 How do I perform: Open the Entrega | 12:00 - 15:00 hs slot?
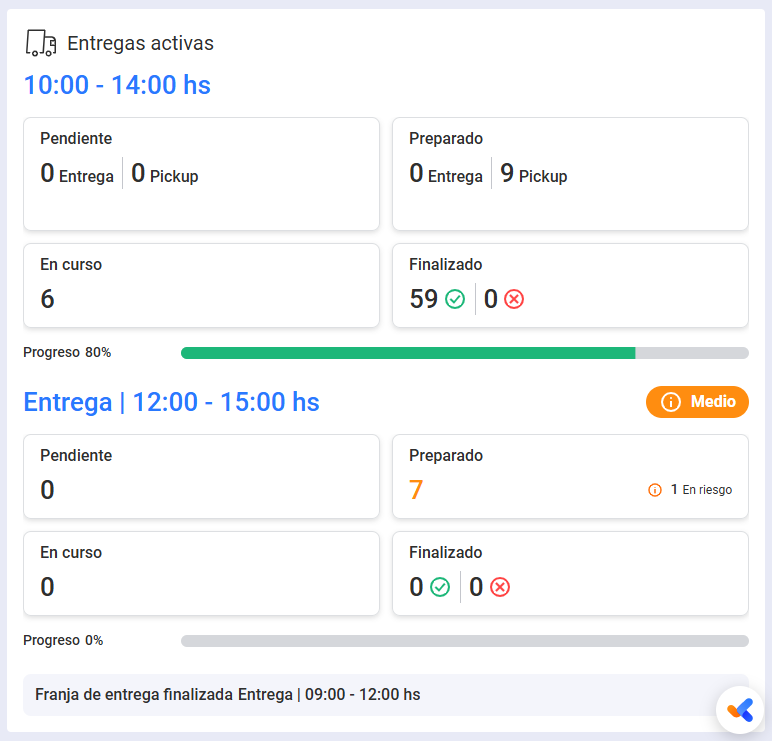tap(171, 402)
